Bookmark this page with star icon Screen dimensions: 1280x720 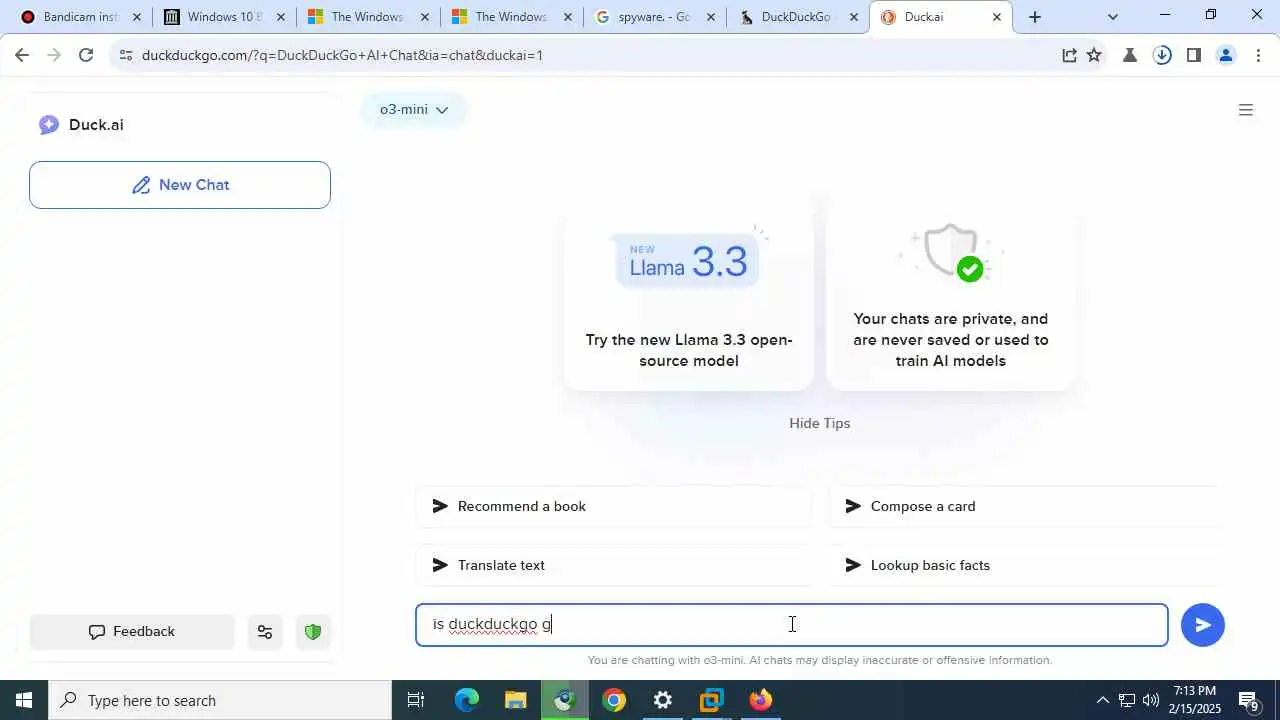(x=1094, y=55)
